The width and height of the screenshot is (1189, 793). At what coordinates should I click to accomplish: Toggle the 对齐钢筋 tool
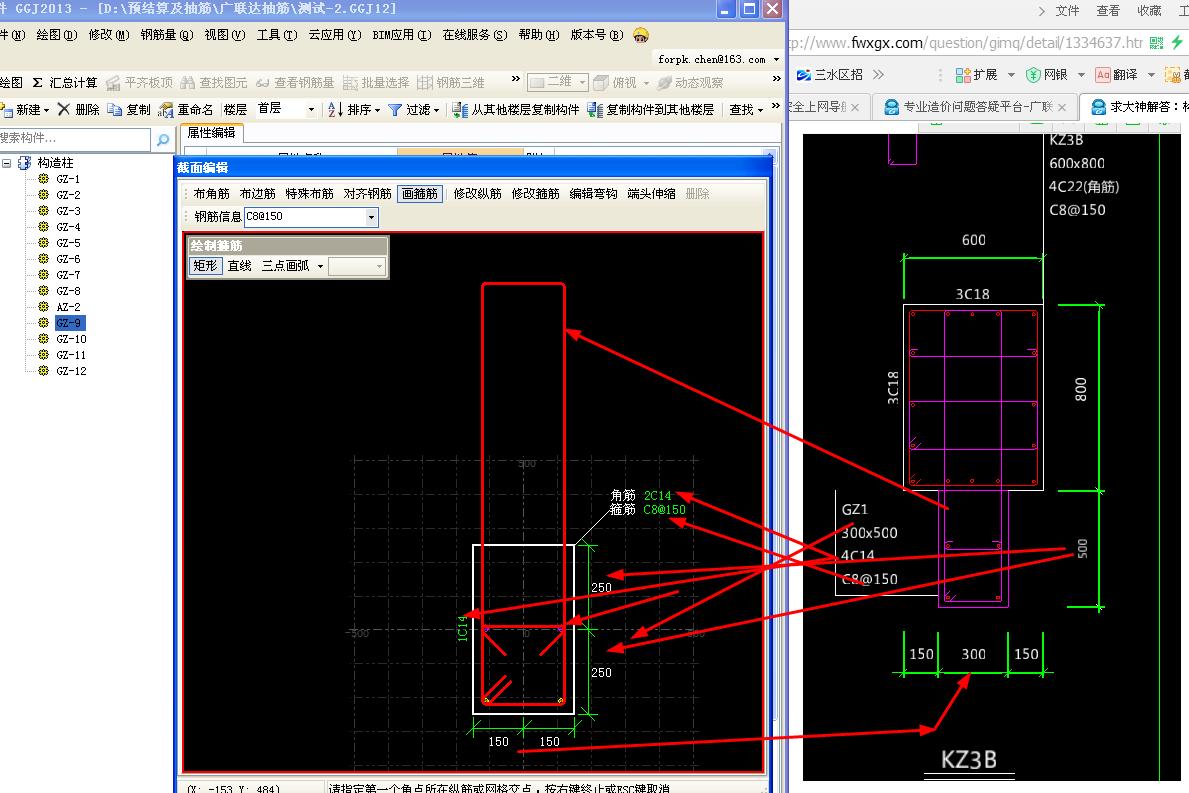click(x=367, y=194)
